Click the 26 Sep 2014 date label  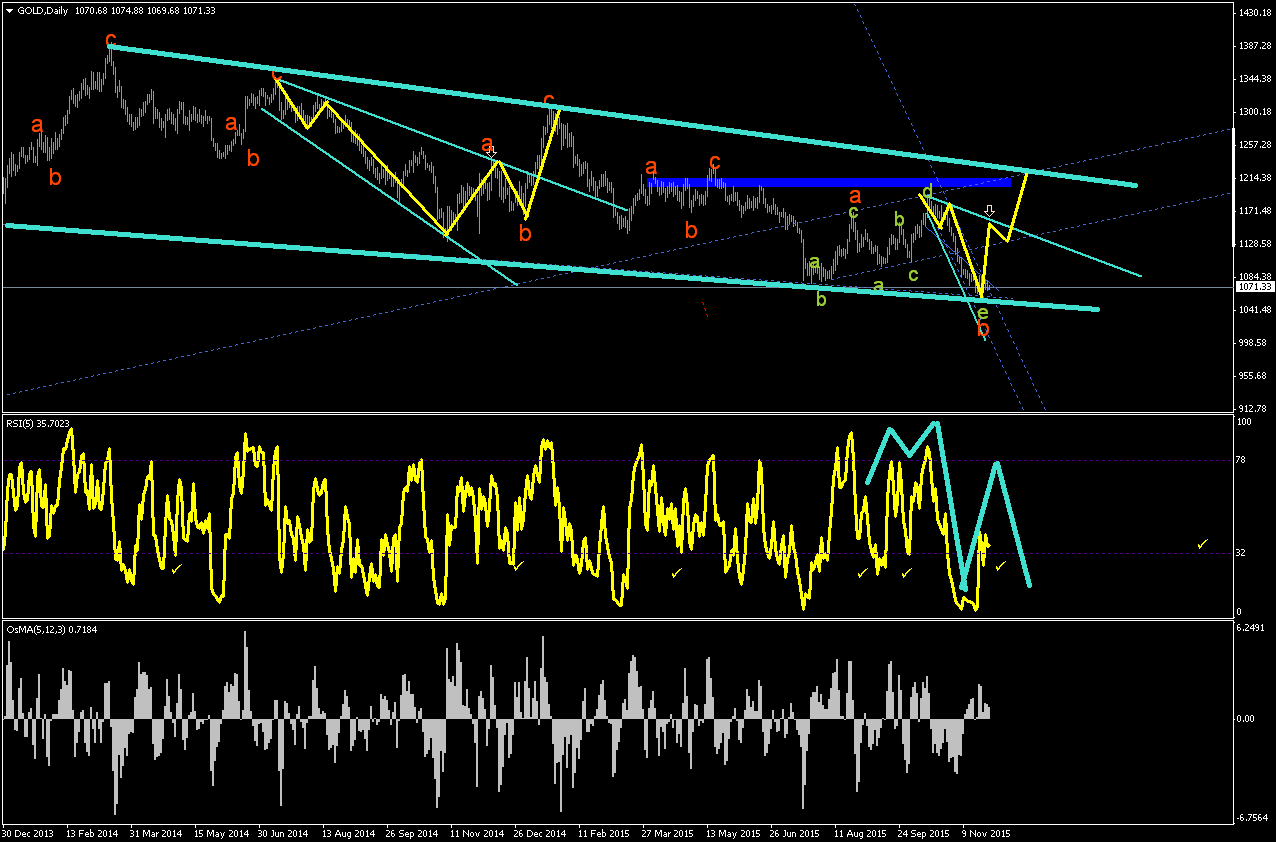(x=410, y=833)
